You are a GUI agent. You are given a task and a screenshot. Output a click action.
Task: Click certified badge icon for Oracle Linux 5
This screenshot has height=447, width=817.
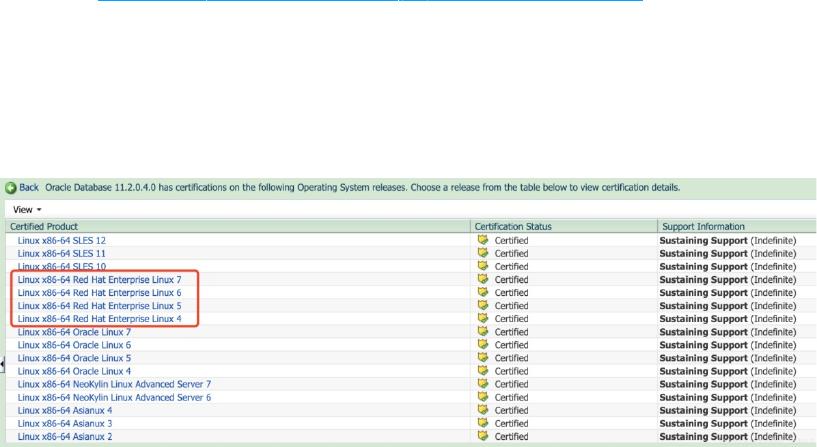click(x=483, y=357)
